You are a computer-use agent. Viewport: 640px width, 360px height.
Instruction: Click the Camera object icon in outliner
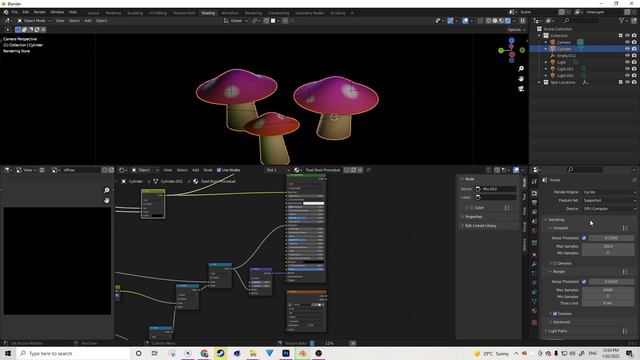click(x=553, y=42)
